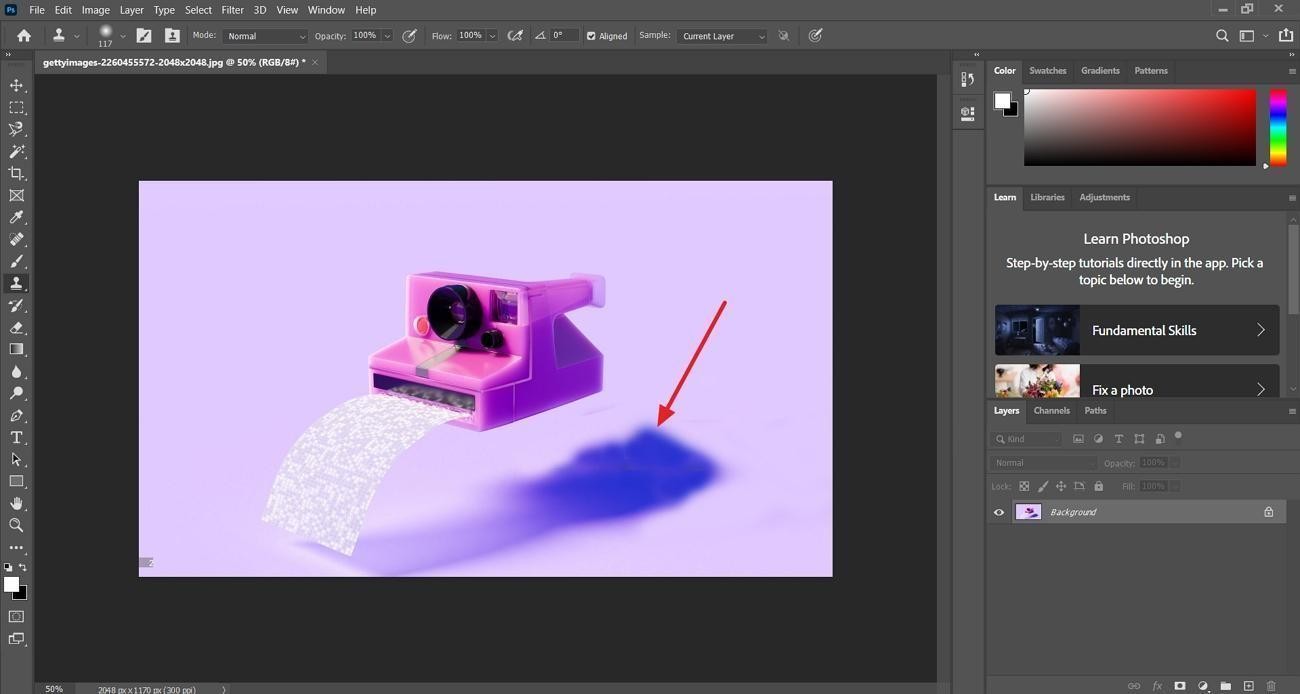Toggle the Aligned checkbox
Screen dimensions: 1300x694
click(591, 36)
